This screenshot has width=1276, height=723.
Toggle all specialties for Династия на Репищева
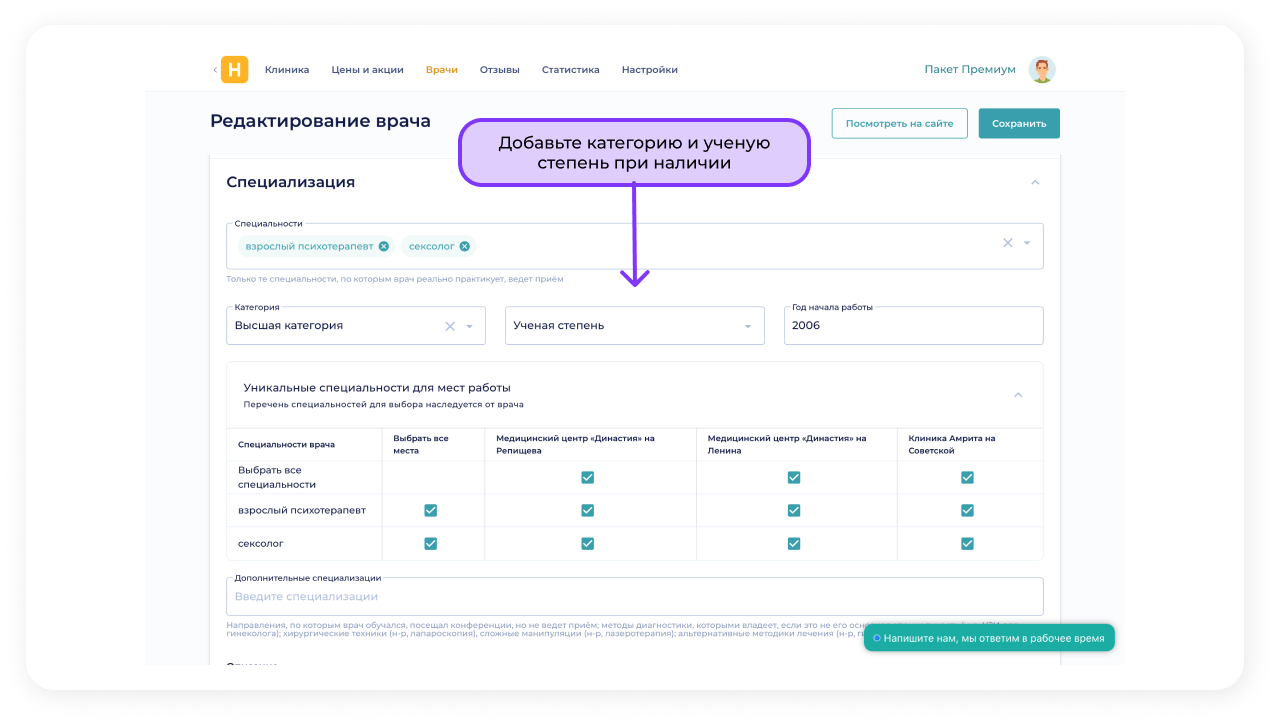pos(588,477)
